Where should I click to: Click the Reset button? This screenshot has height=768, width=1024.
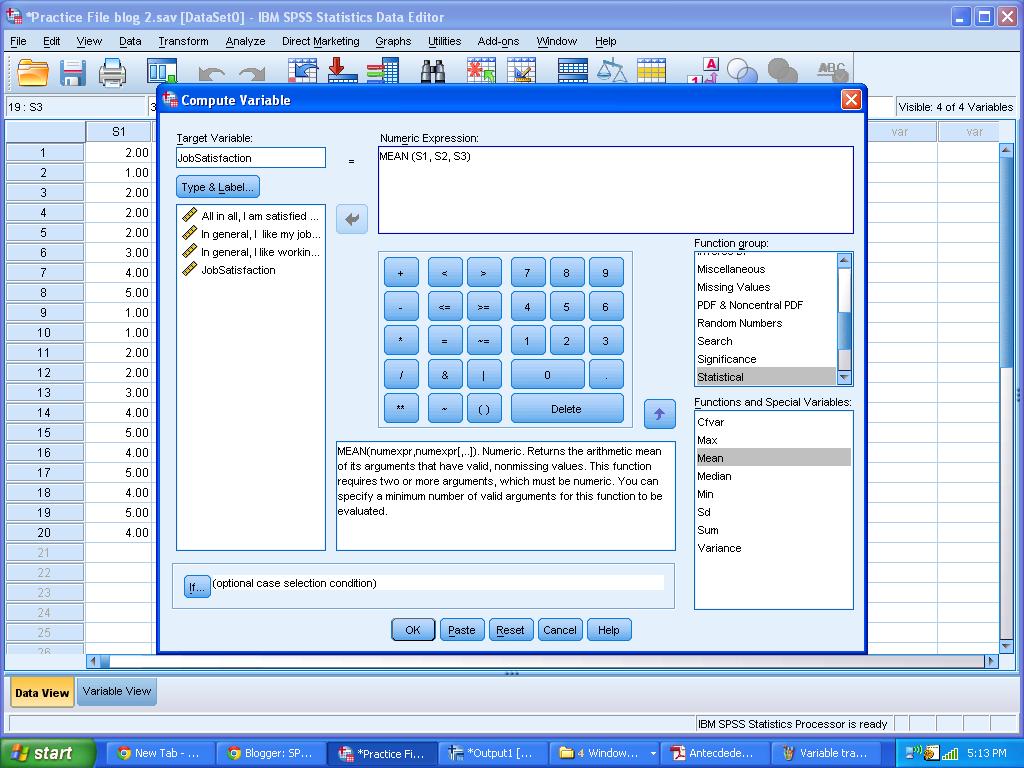point(510,630)
